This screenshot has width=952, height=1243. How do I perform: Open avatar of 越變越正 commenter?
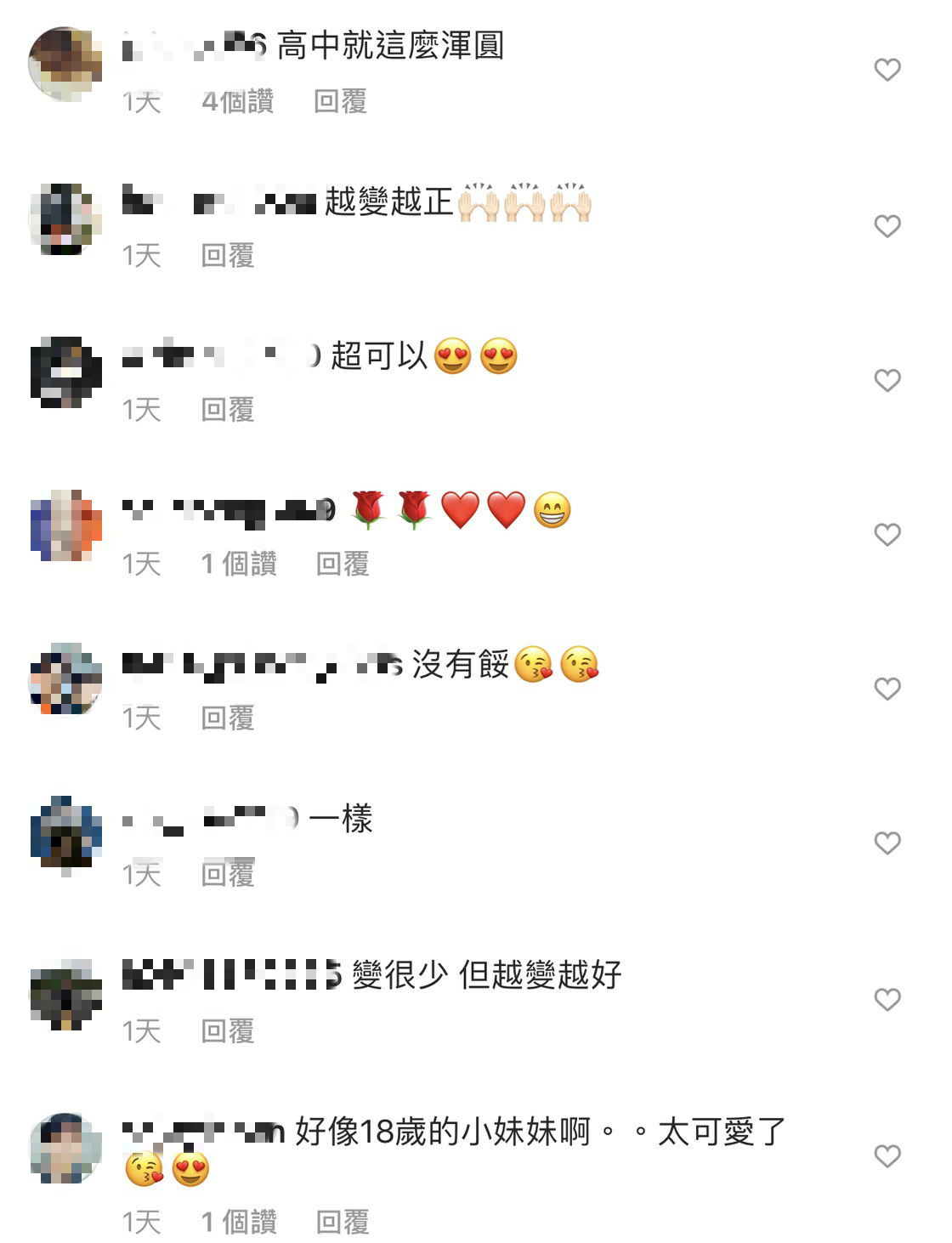pos(65,219)
